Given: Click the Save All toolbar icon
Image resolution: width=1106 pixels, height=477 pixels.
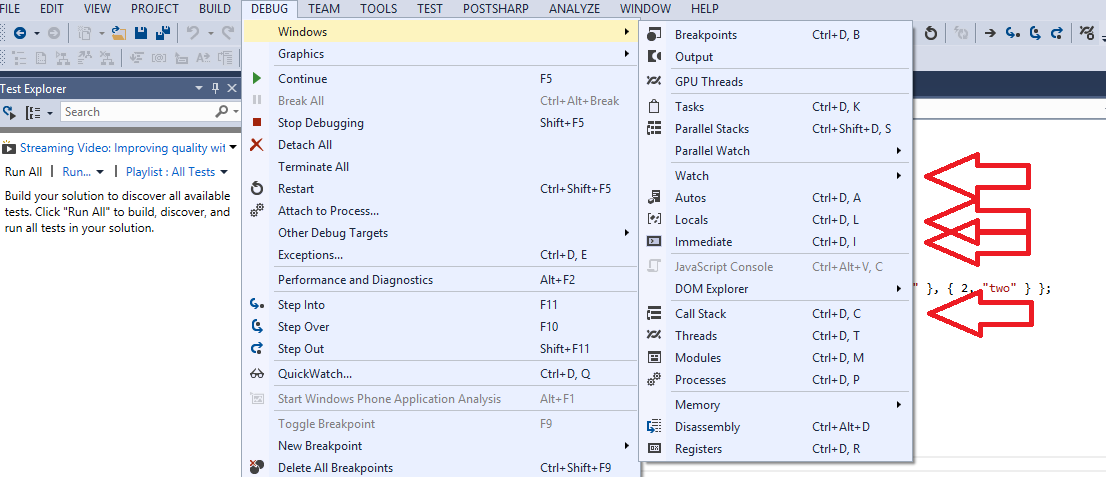Looking at the screenshot, I should [164, 34].
